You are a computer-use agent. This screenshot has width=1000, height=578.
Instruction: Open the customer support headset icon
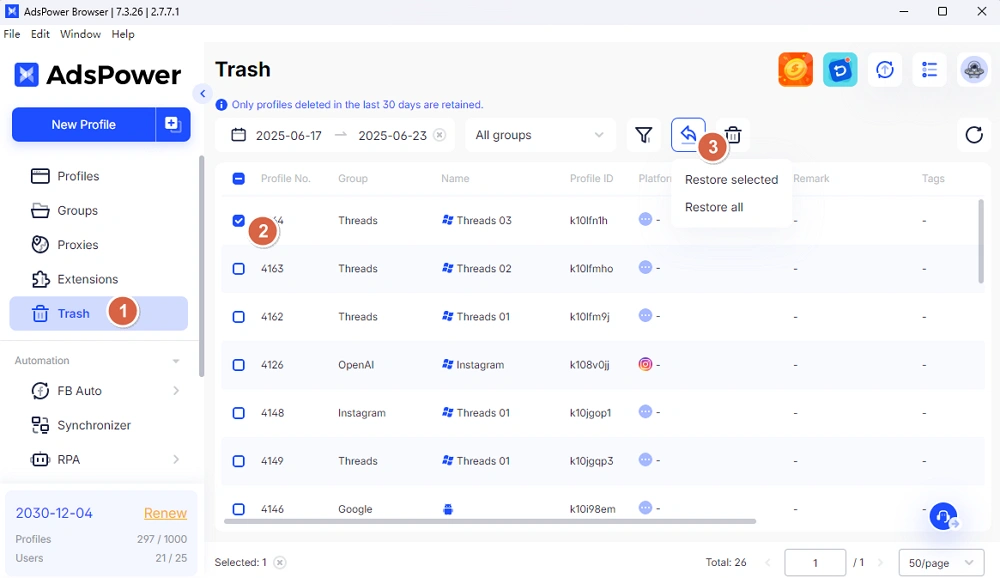(943, 516)
